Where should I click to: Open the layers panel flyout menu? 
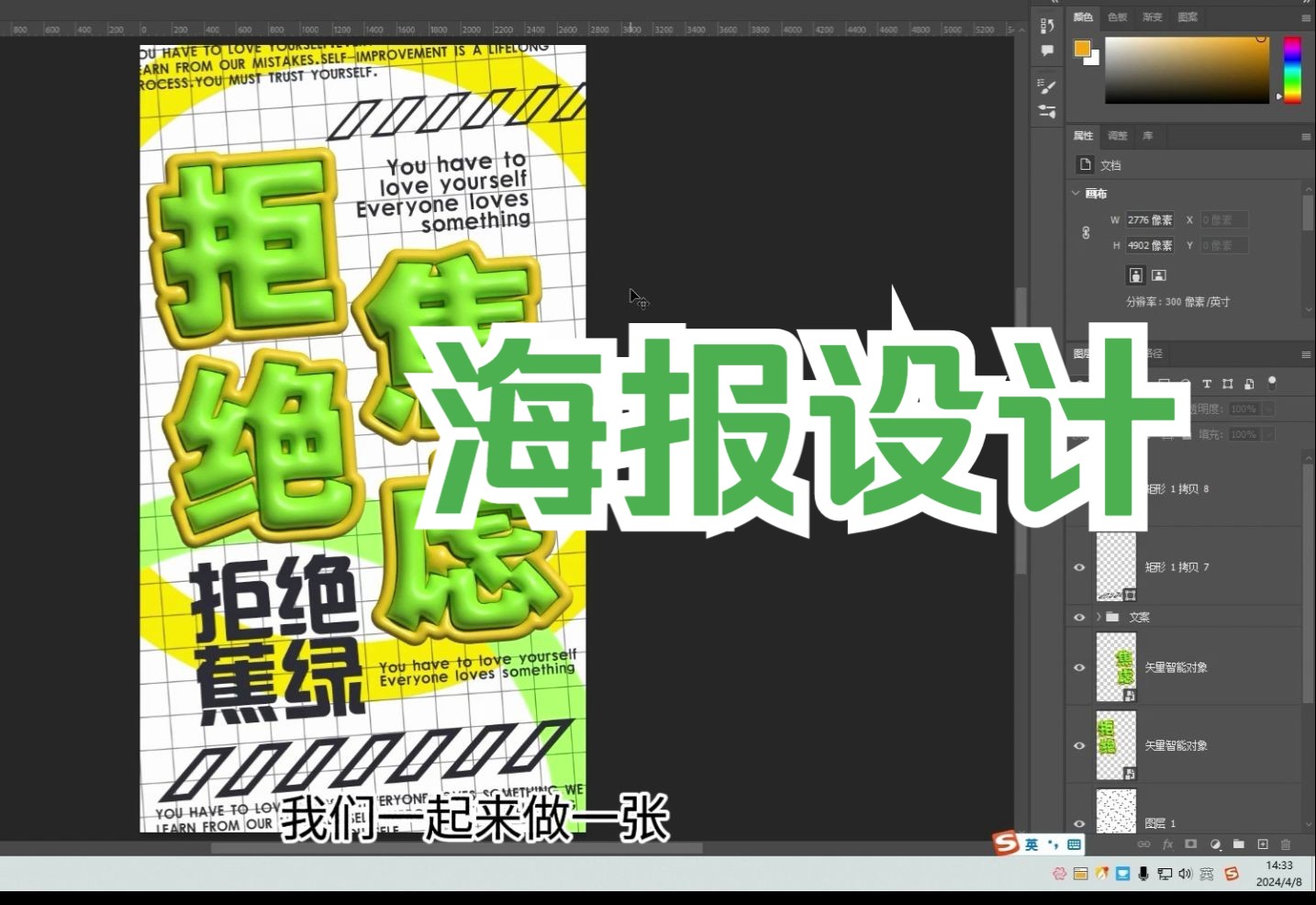1306,354
